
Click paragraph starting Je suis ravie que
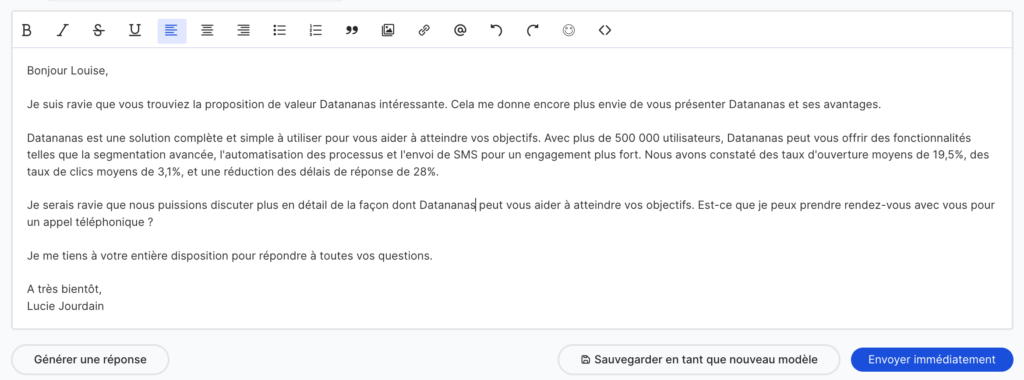point(454,104)
